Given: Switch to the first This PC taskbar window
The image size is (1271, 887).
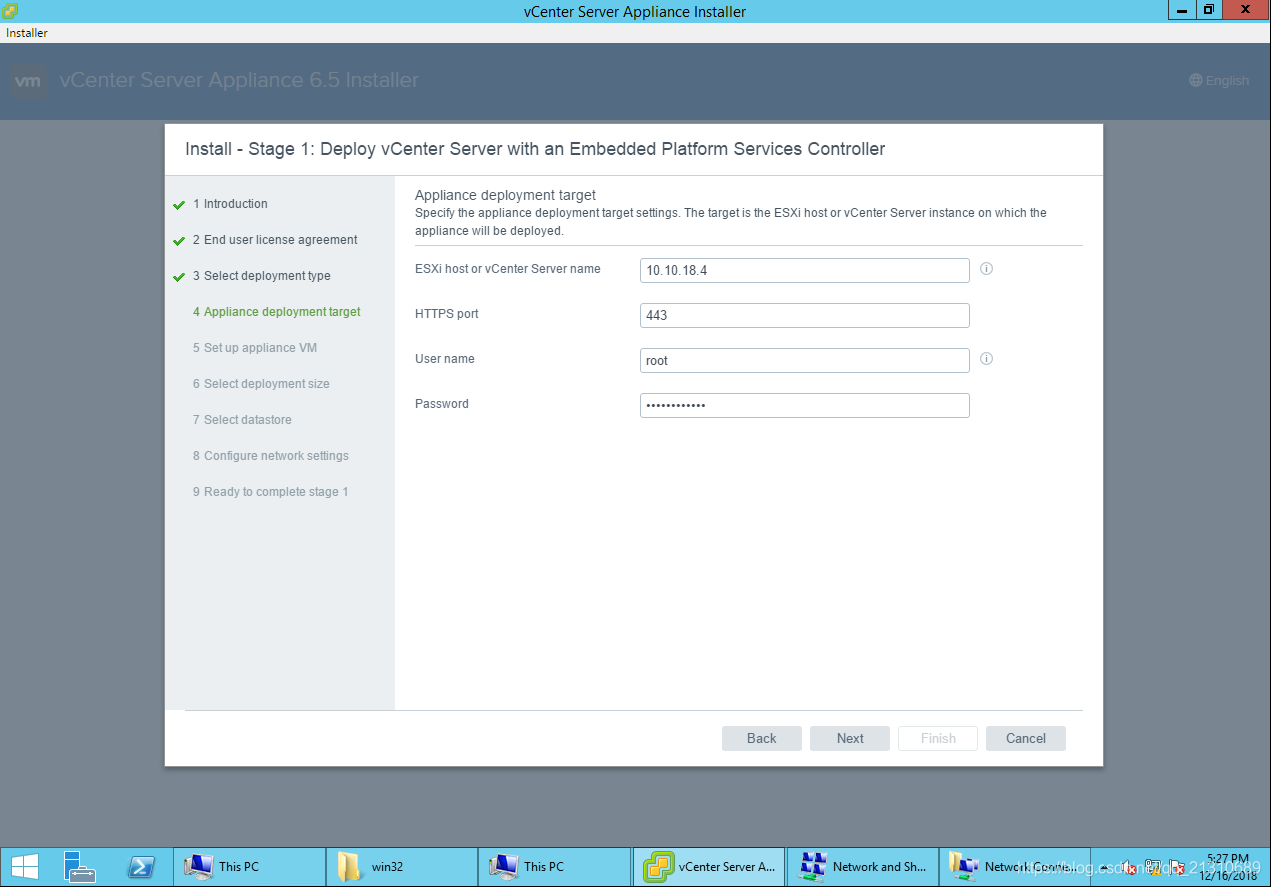Looking at the screenshot, I should click(x=250, y=866).
